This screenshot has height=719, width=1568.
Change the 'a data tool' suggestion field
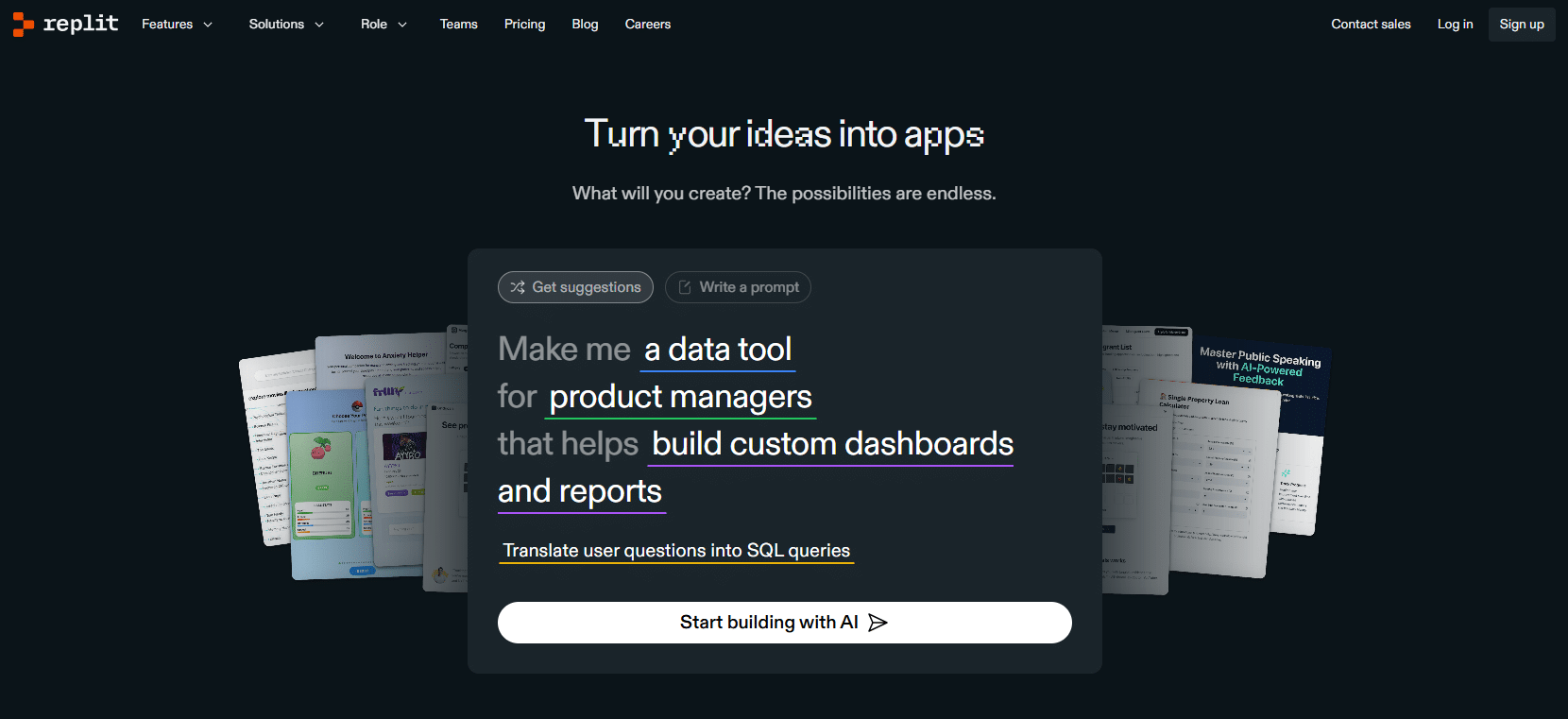click(718, 350)
